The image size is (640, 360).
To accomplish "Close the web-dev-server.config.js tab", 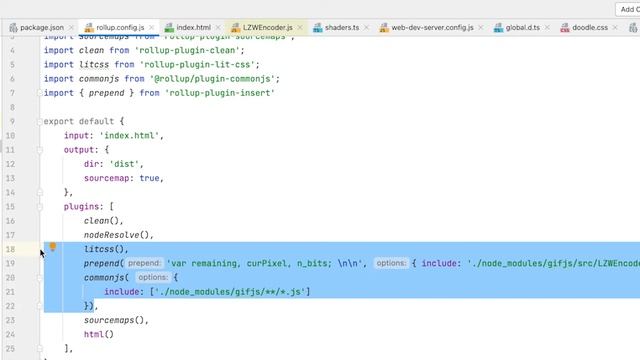I will pyautogui.click(x=481, y=27).
